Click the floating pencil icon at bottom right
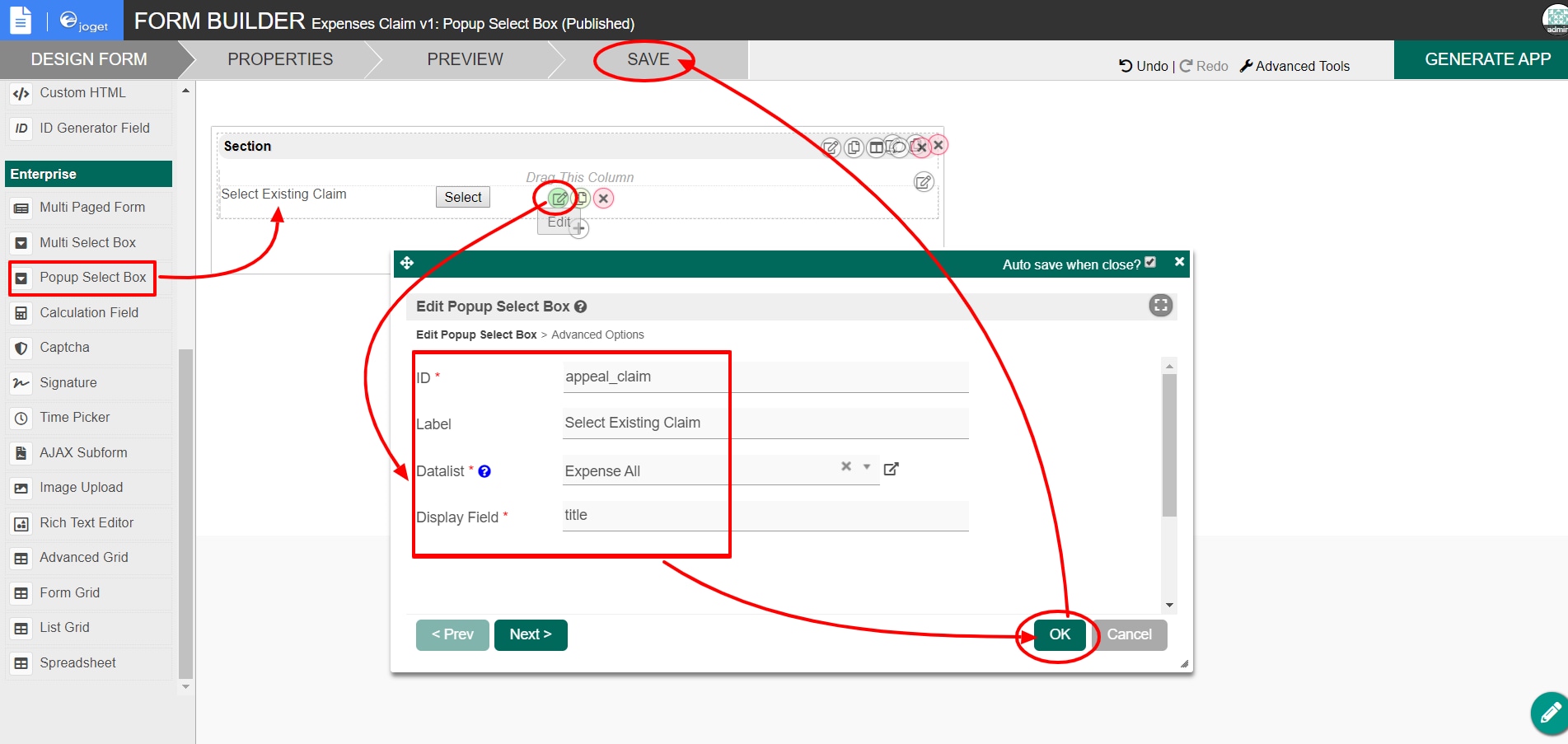 1549,713
